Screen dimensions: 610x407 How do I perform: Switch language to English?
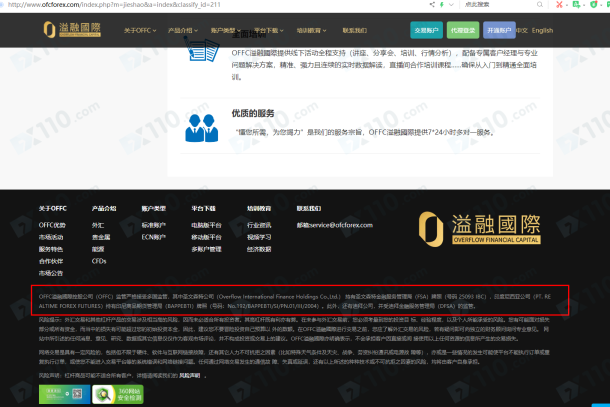(542, 30)
